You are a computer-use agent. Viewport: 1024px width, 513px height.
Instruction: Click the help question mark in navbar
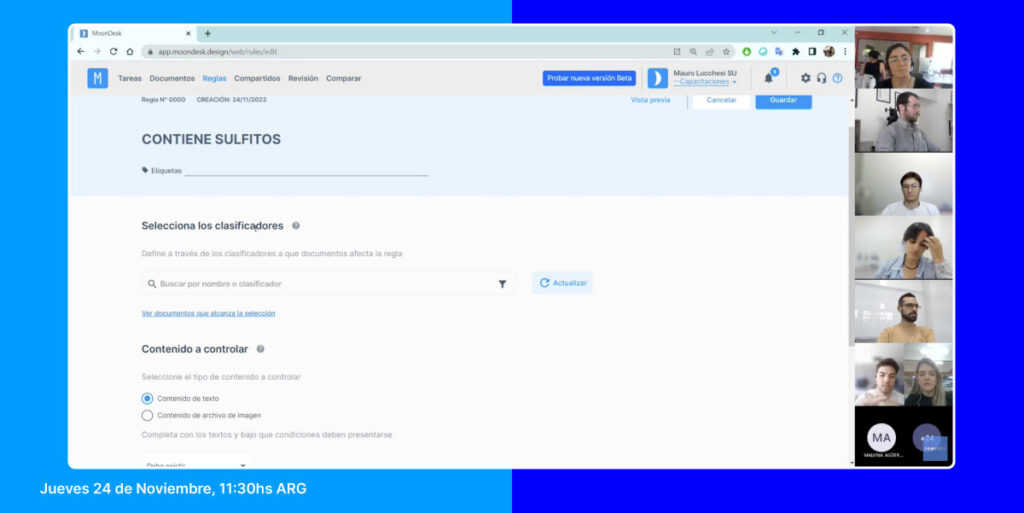click(x=837, y=78)
